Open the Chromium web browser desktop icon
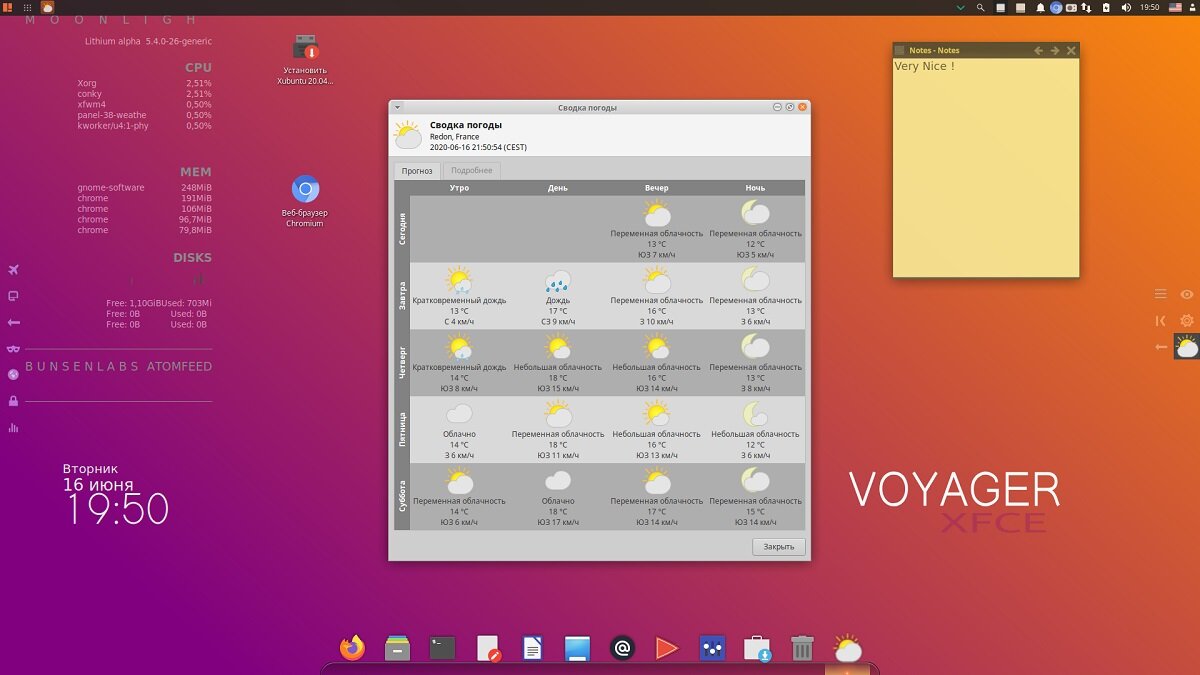The width and height of the screenshot is (1200, 675). tap(305, 201)
